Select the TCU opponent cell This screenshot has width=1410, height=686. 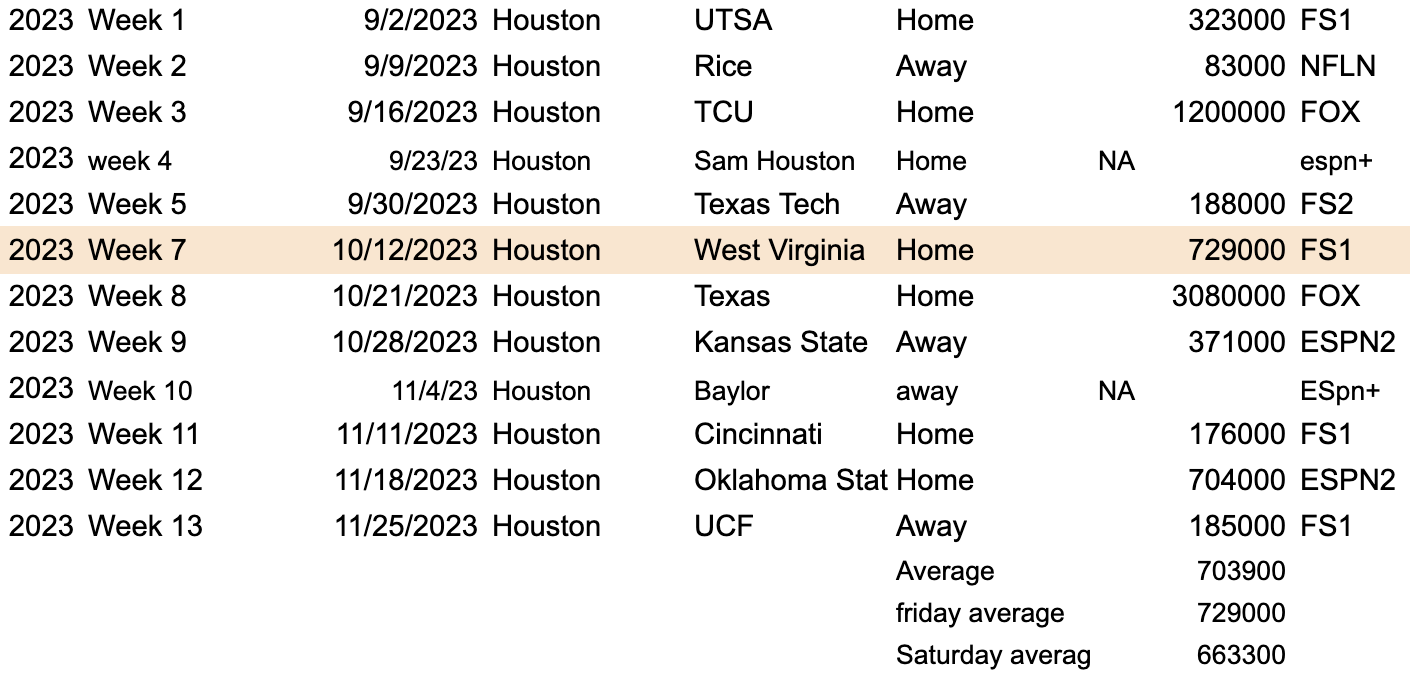click(x=723, y=112)
